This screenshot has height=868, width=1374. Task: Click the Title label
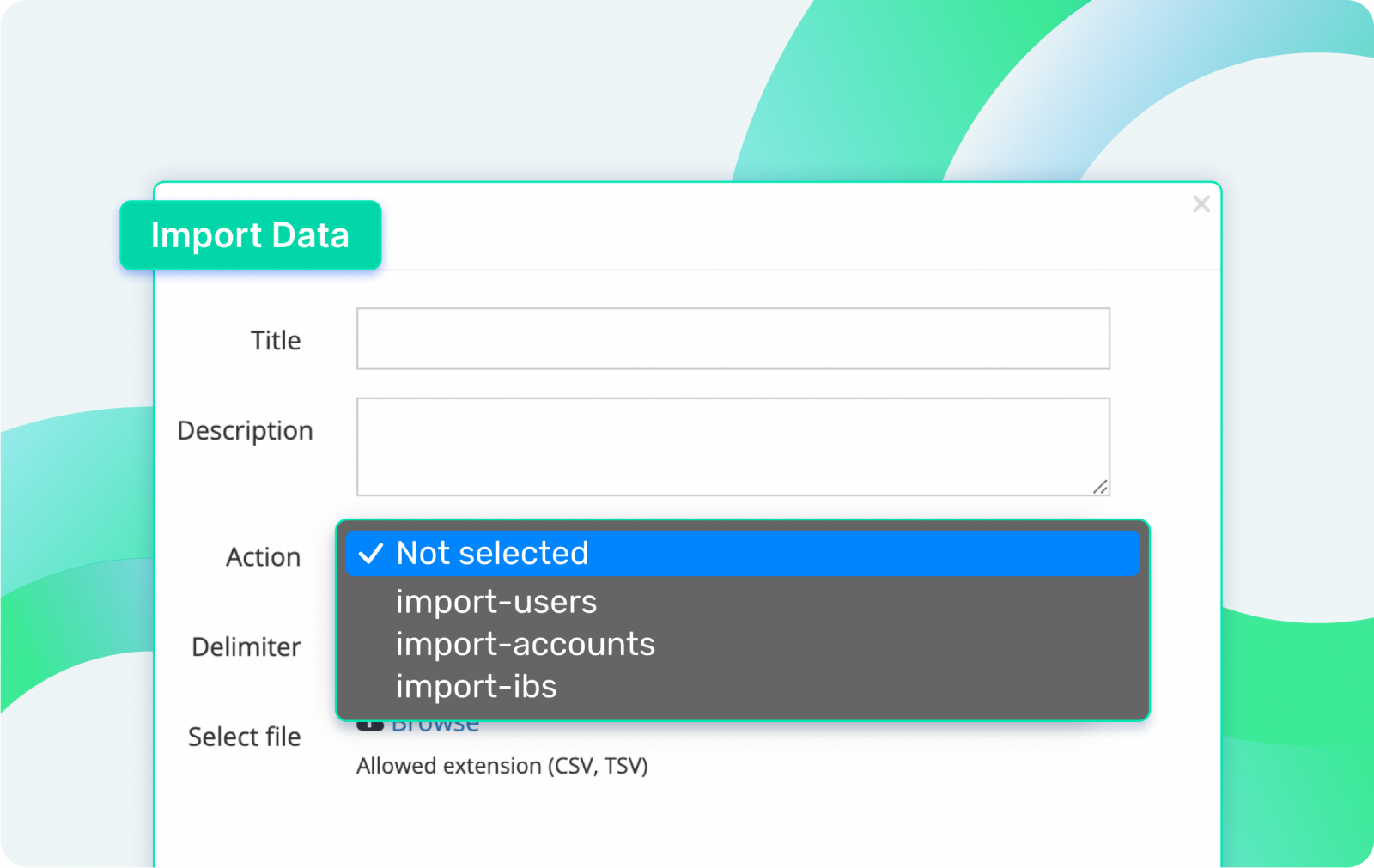[276, 340]
